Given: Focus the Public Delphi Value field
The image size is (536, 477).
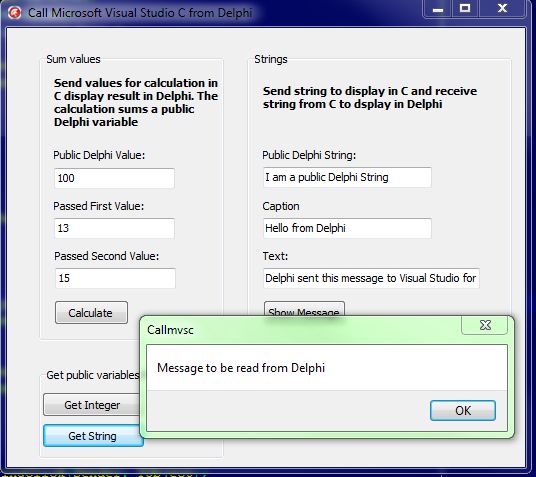Looking at the screenshot, I should [114, 178].
